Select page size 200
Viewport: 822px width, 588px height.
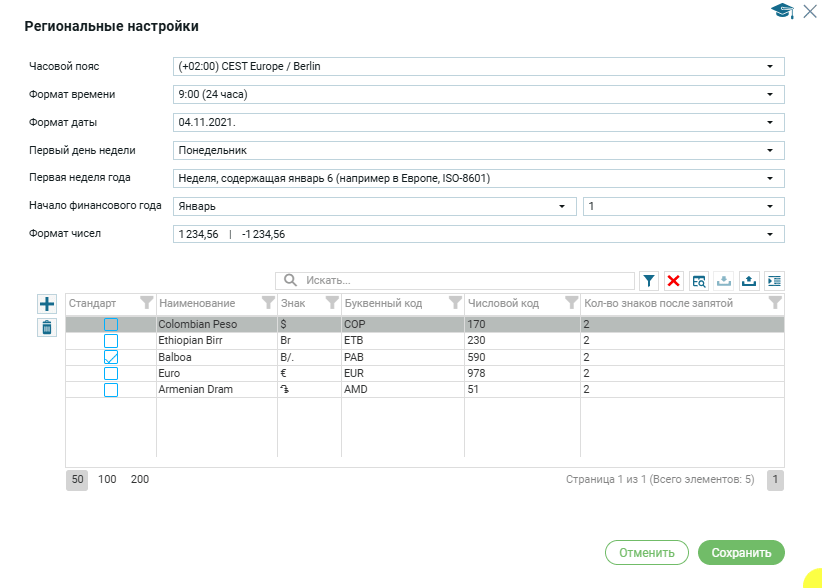pyautogui.click(x=140, y=480)
